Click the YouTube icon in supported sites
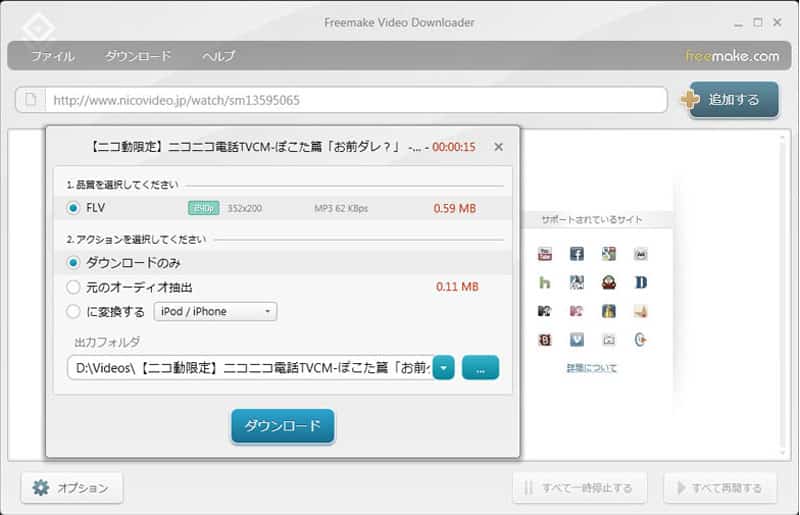The image size is (800, 515). [x=544, y=254]
